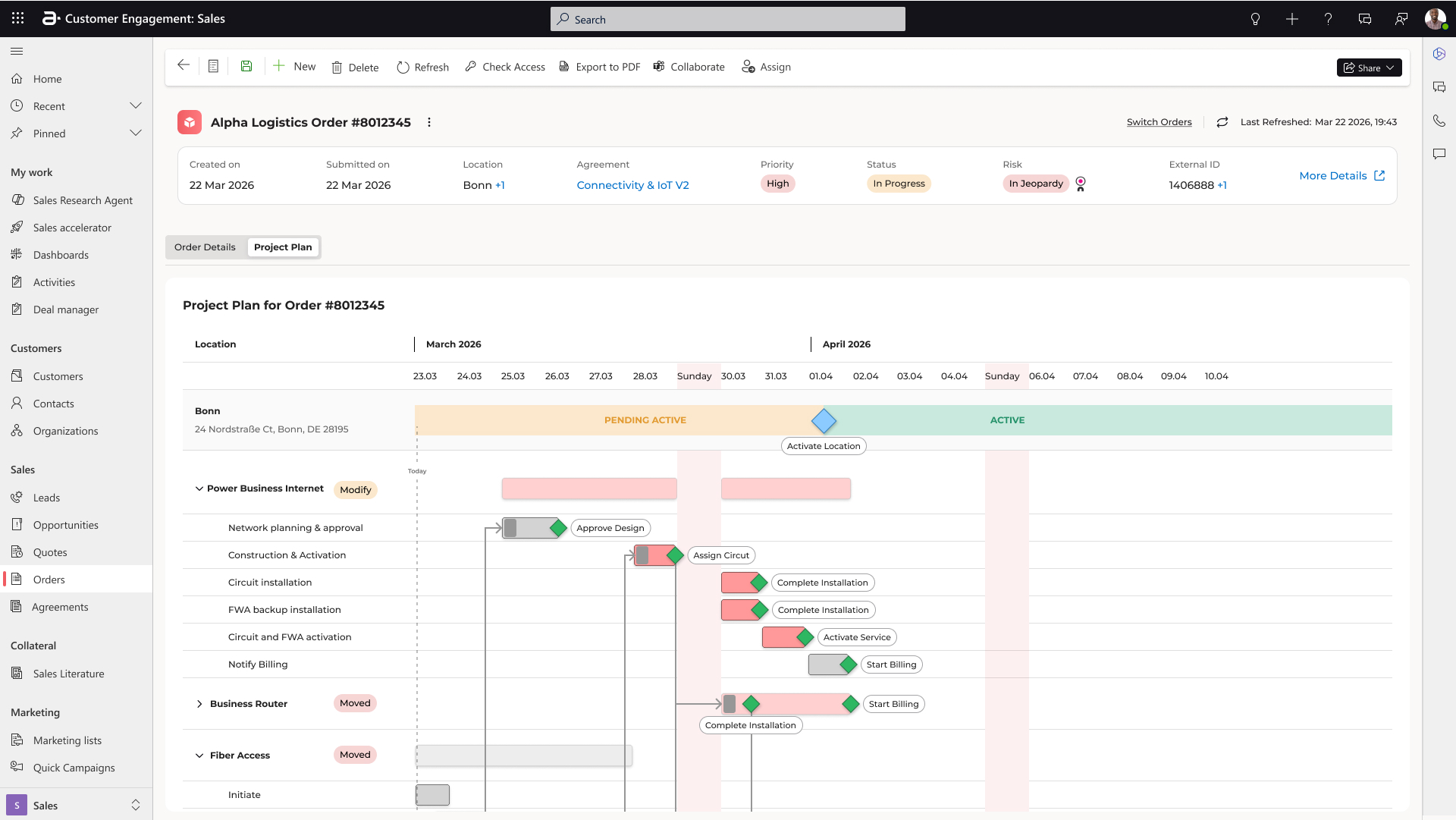The height and width of the screenshot is (820, 1456).
Task: Open the Switch Orders link
Action: coord(1159,122)
